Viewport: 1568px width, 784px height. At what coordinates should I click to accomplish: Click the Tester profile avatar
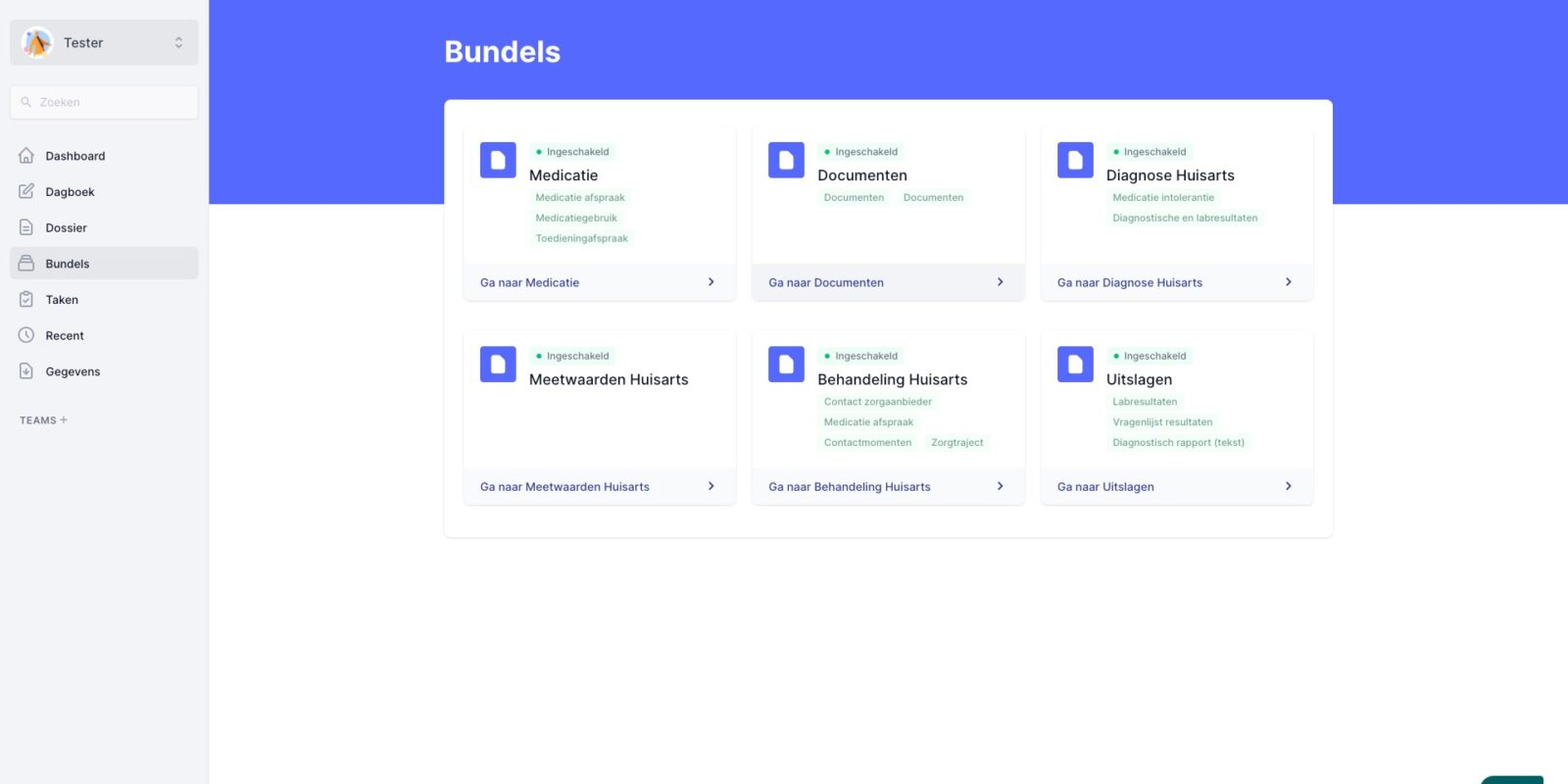[x=37, y=43]
